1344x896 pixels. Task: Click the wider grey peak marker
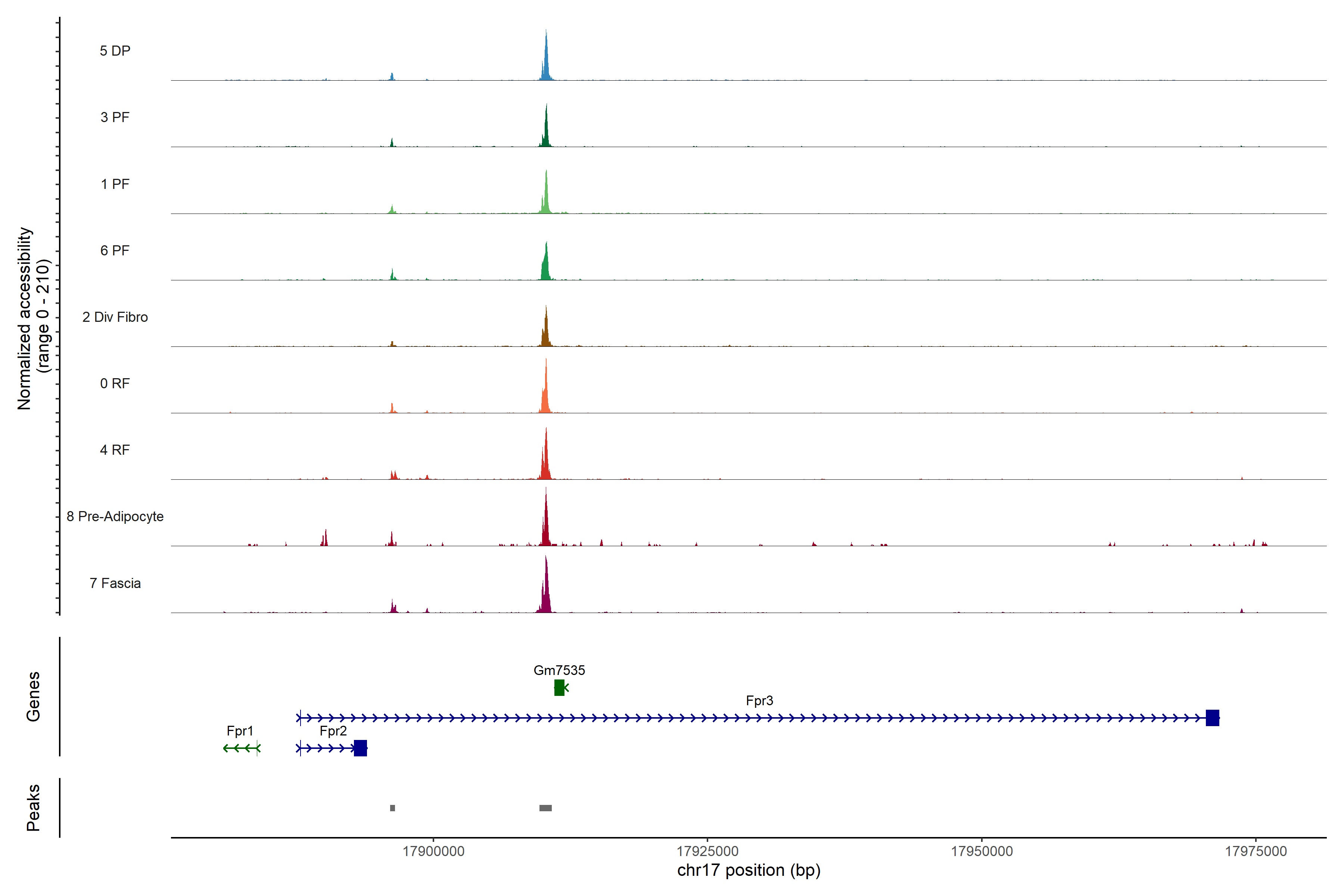[x=546, y=808]
